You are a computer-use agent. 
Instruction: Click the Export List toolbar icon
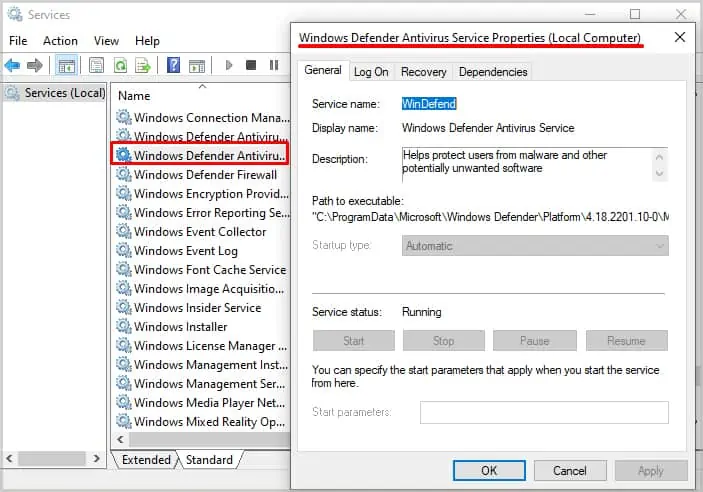[x=143, y=65]
